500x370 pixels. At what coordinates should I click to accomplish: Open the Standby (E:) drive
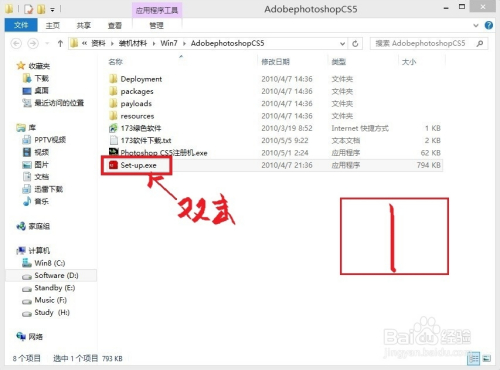click(55, 288)
